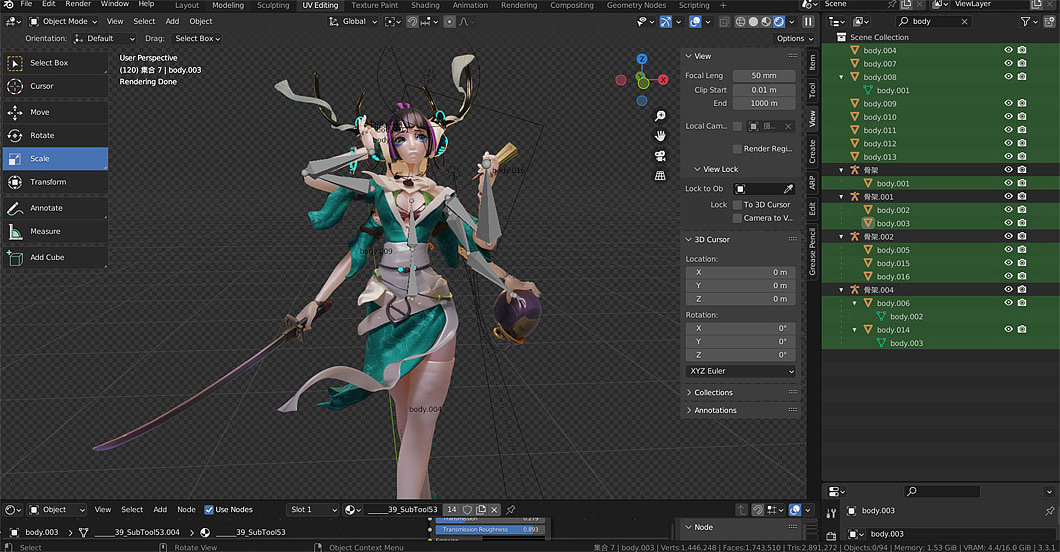Click the red X axis gizmo
This screenshot has width=1060, height=552.
pos(663,80)
